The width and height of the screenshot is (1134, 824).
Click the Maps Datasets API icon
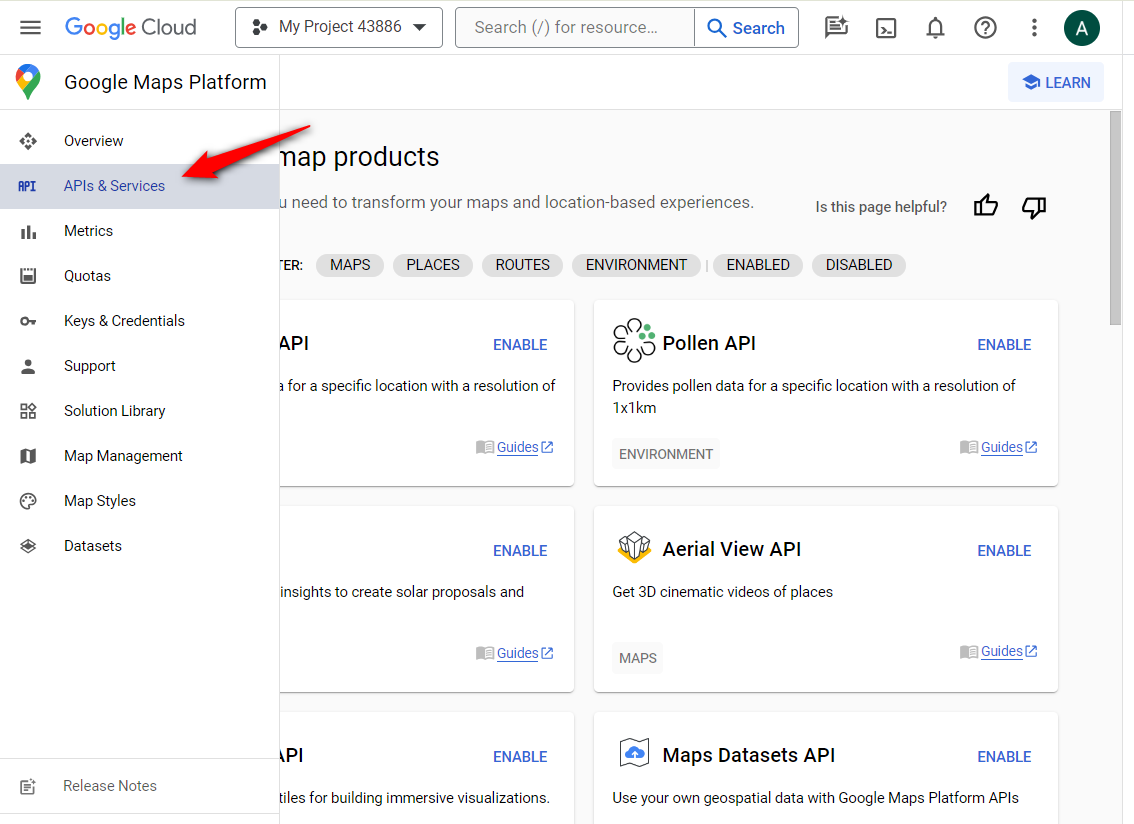[634, 753]
